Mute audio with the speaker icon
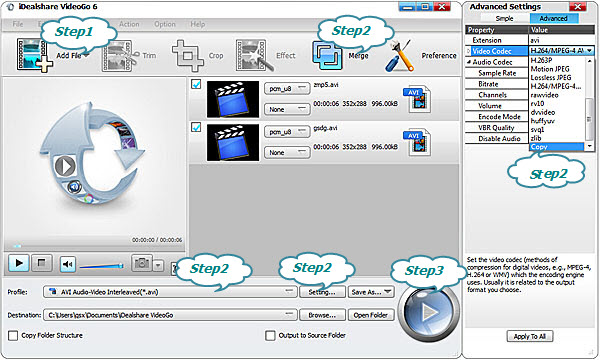600x360 pixels. point(68,264)
